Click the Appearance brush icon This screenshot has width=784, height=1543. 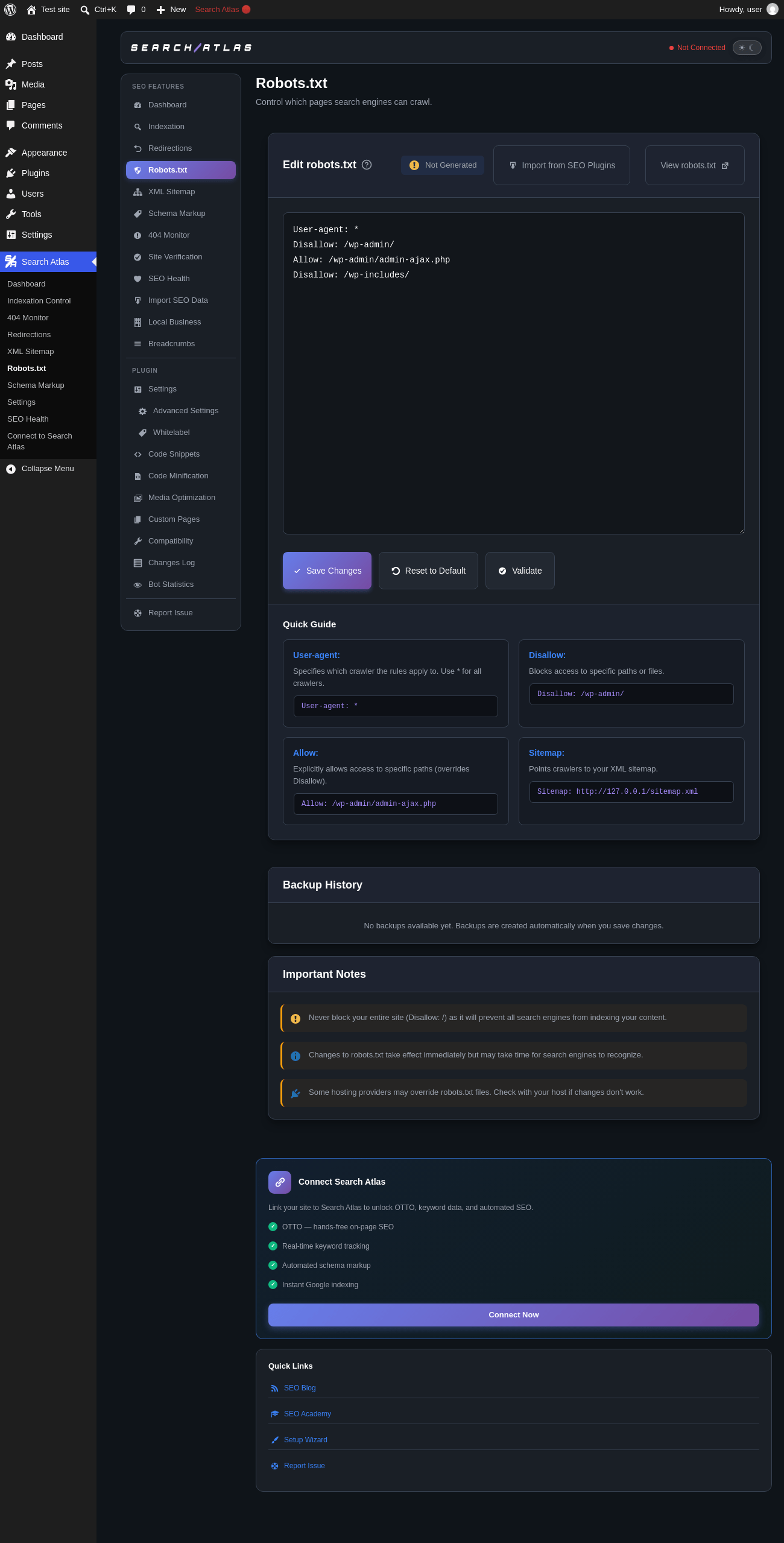[x=11, y=153]
